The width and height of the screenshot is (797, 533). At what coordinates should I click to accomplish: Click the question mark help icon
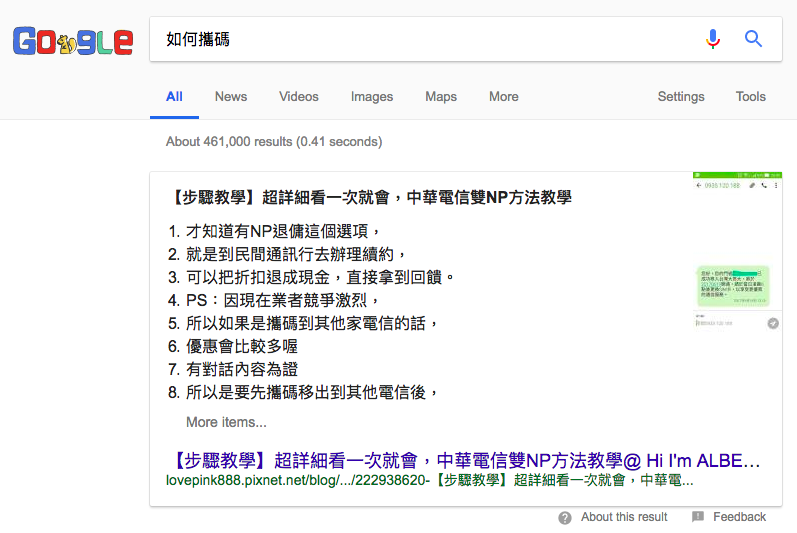[565, 517]
